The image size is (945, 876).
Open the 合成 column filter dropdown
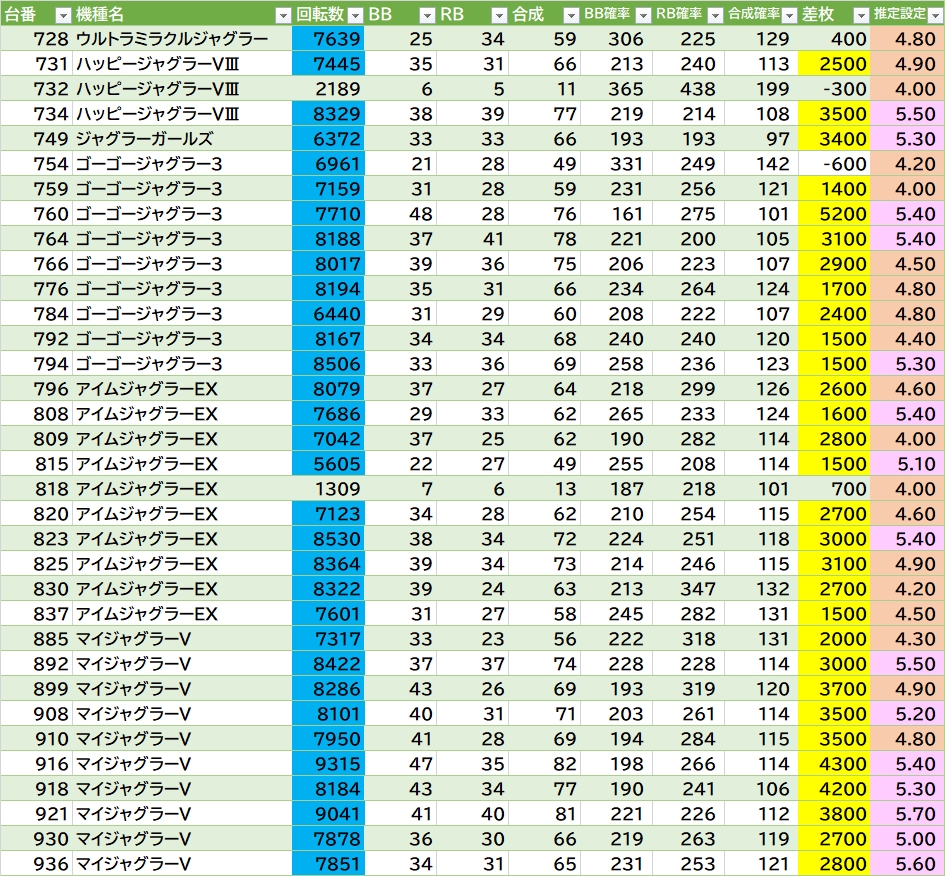coord(571,15)
